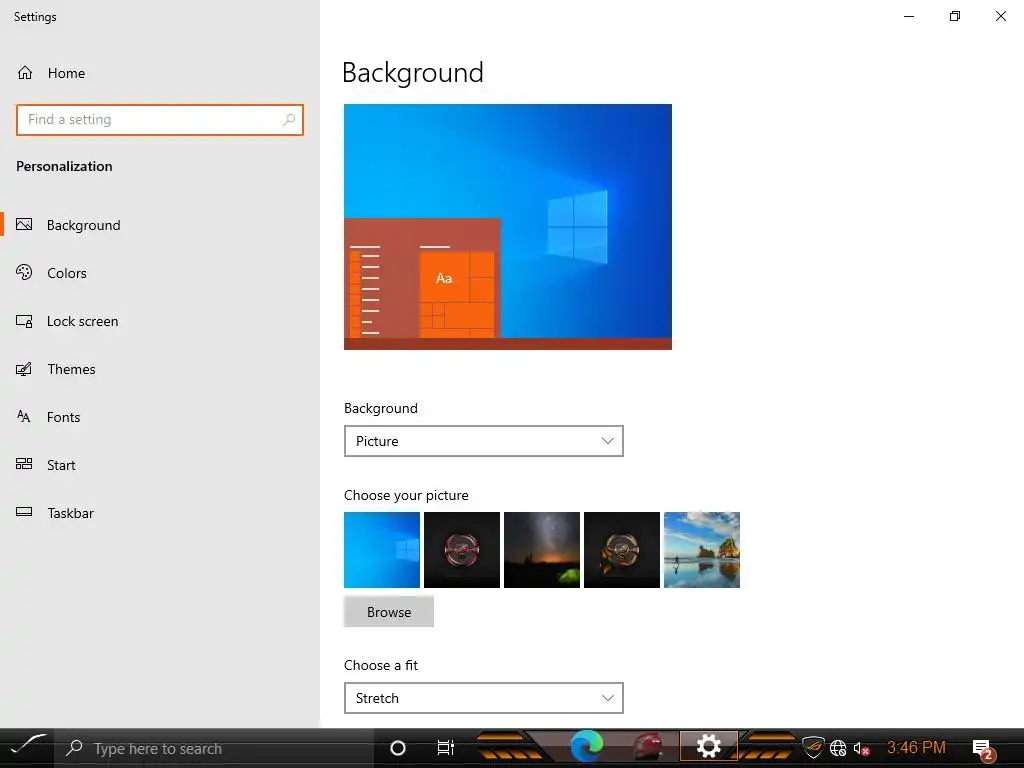Viewport: 1024px width, 768px height.
Task: Expand the Background type dropdown showing Picture
Action: point(483,441)
